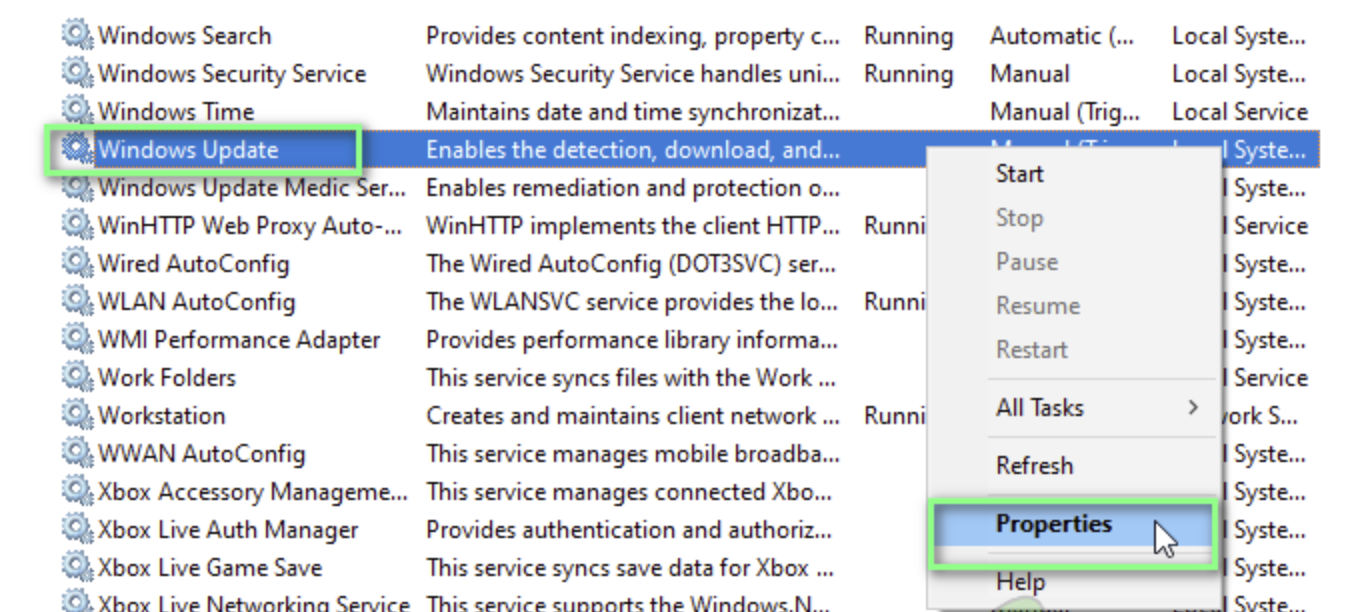
Task: Click 'Windows Security Service handles uni...' description
Action: pyautogui.click(x=633, y=74)
